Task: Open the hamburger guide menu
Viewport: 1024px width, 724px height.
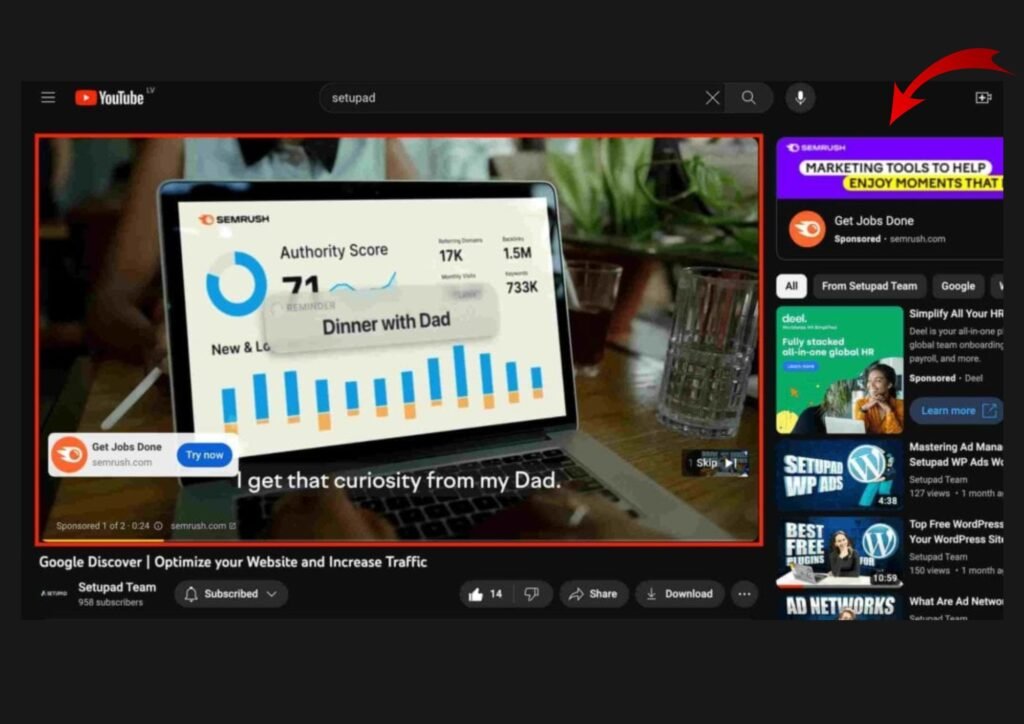Action: [48, 98]
